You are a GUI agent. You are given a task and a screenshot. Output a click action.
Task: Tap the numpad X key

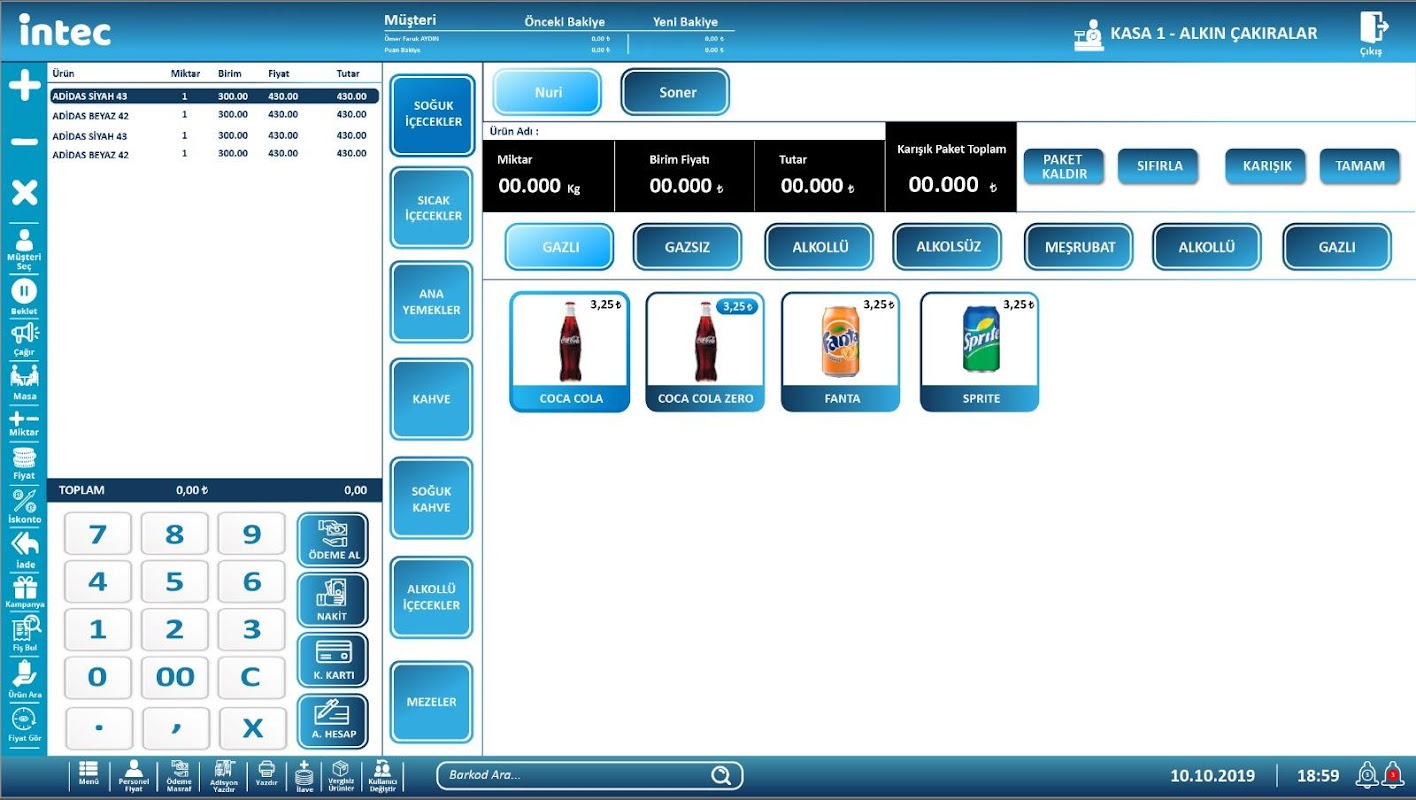[252, 729]
